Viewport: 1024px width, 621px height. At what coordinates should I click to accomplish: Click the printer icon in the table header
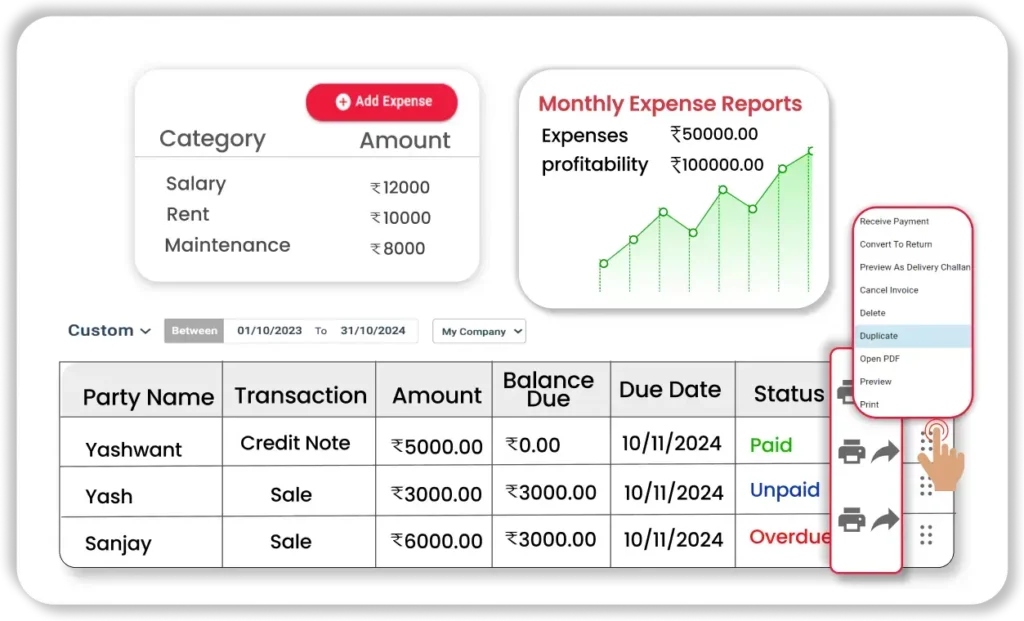click(847, 391)
